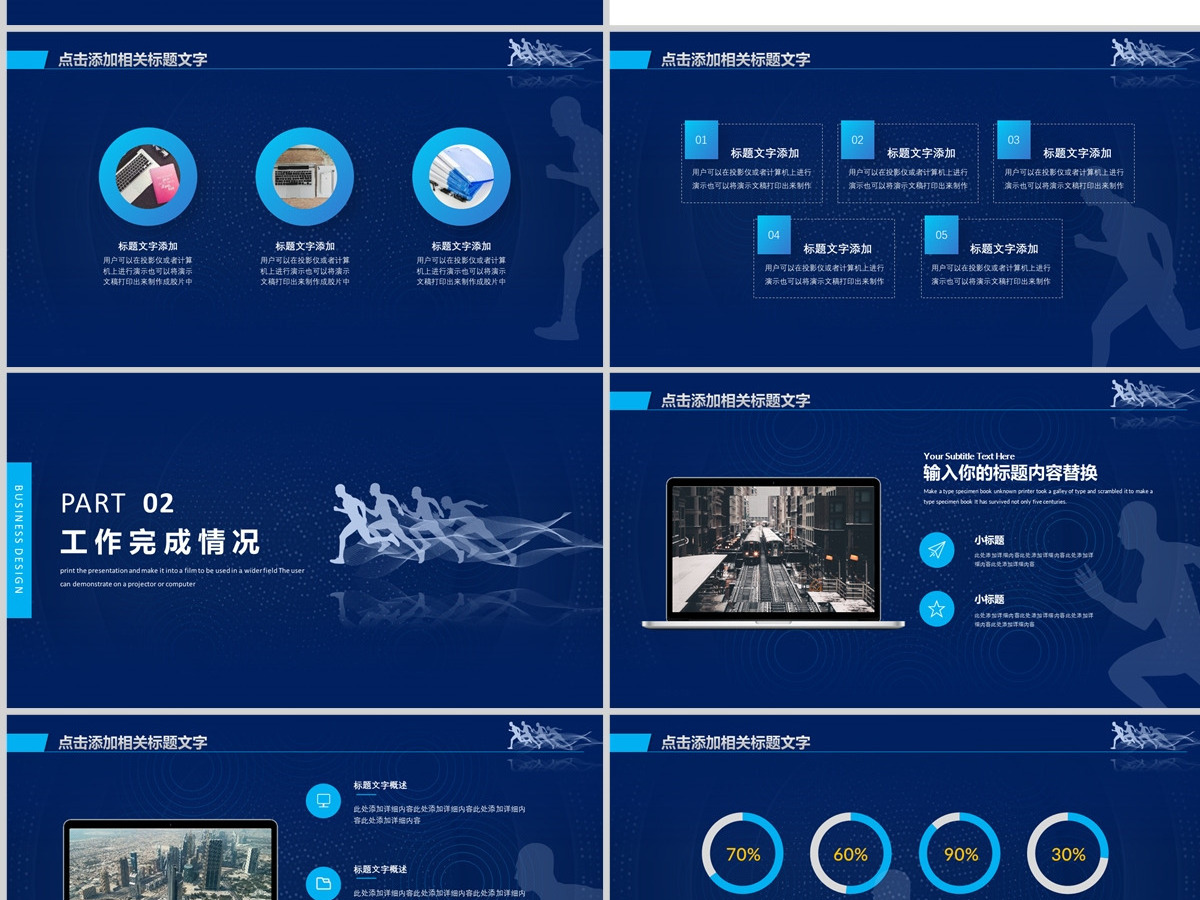This screenshot has height=900, width=1200.
Task: Click the 小标题 label beside the star
Action: point(989,599)
